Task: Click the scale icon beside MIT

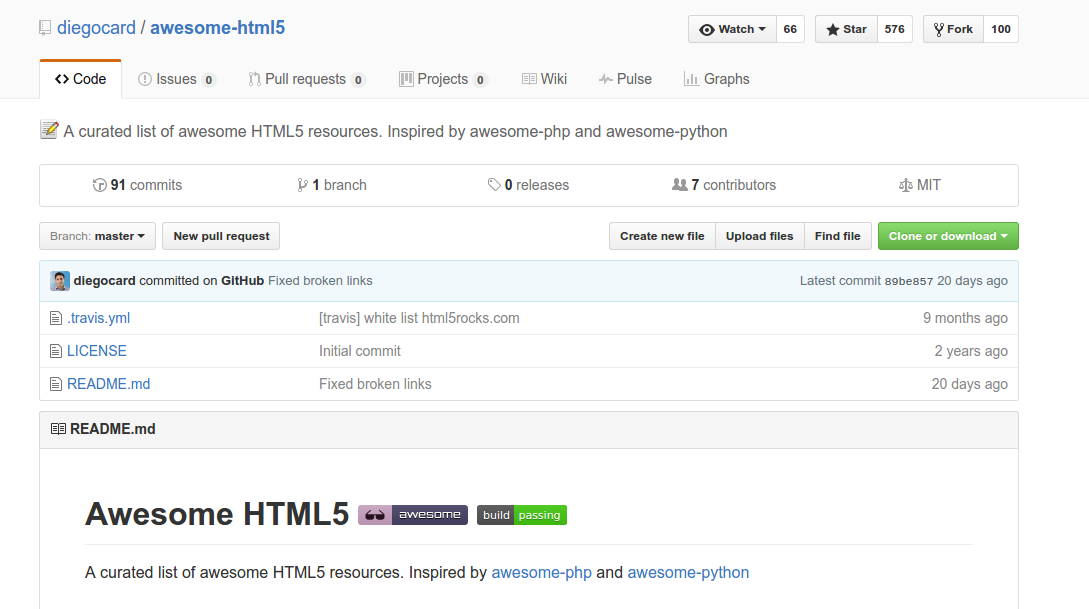Action: point(906,185)
